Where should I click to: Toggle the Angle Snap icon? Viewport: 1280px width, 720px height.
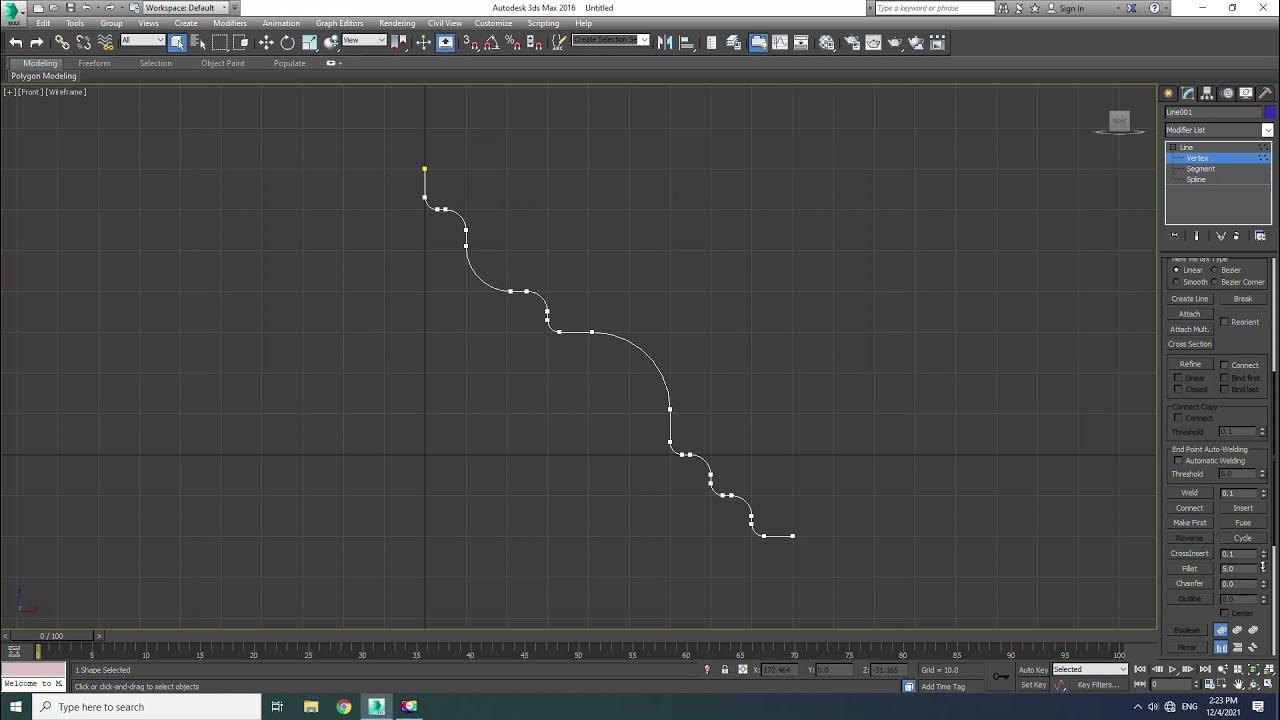click(491, 42)
